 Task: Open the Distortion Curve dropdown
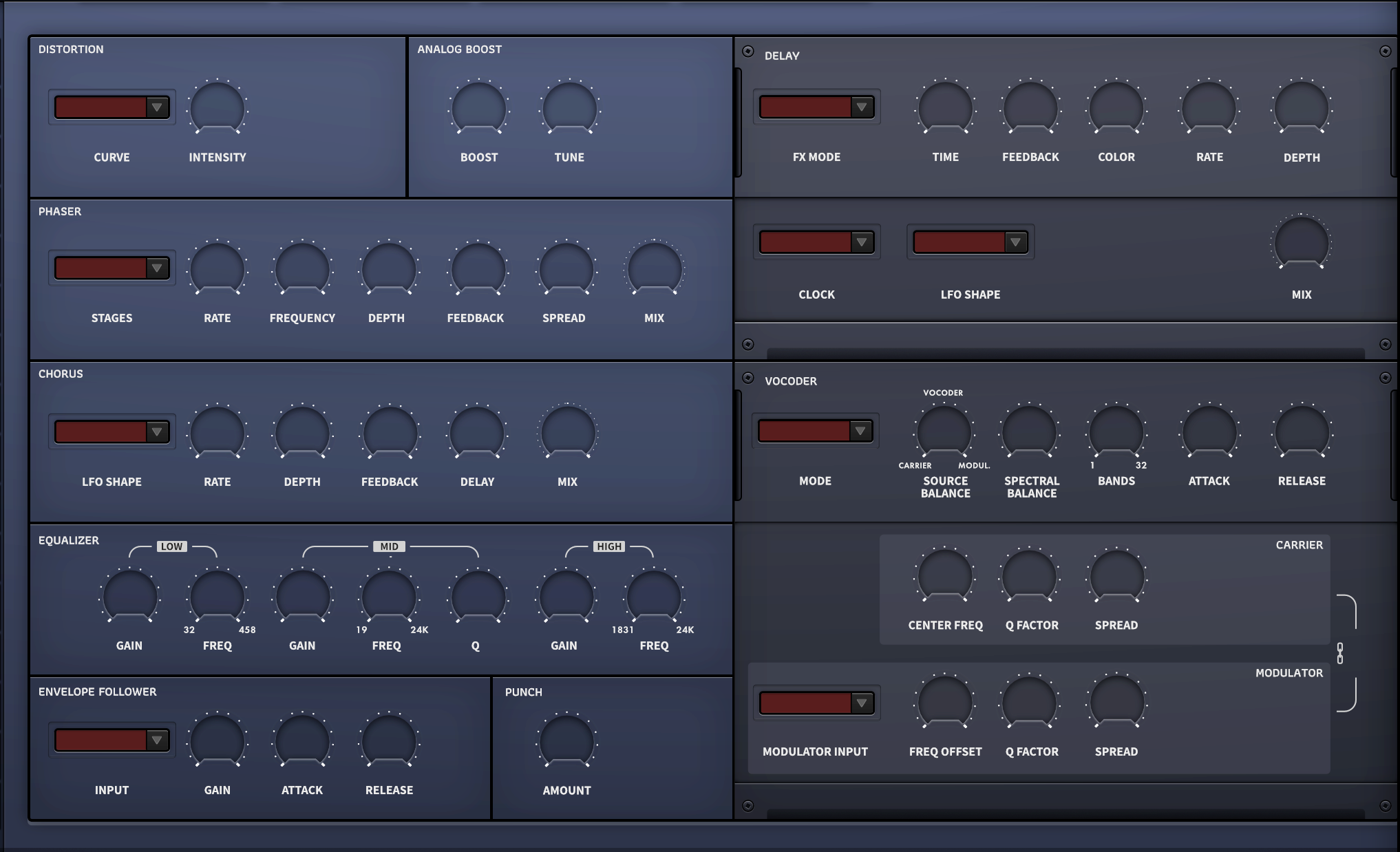pyautogui.click(x=112, y=107)
